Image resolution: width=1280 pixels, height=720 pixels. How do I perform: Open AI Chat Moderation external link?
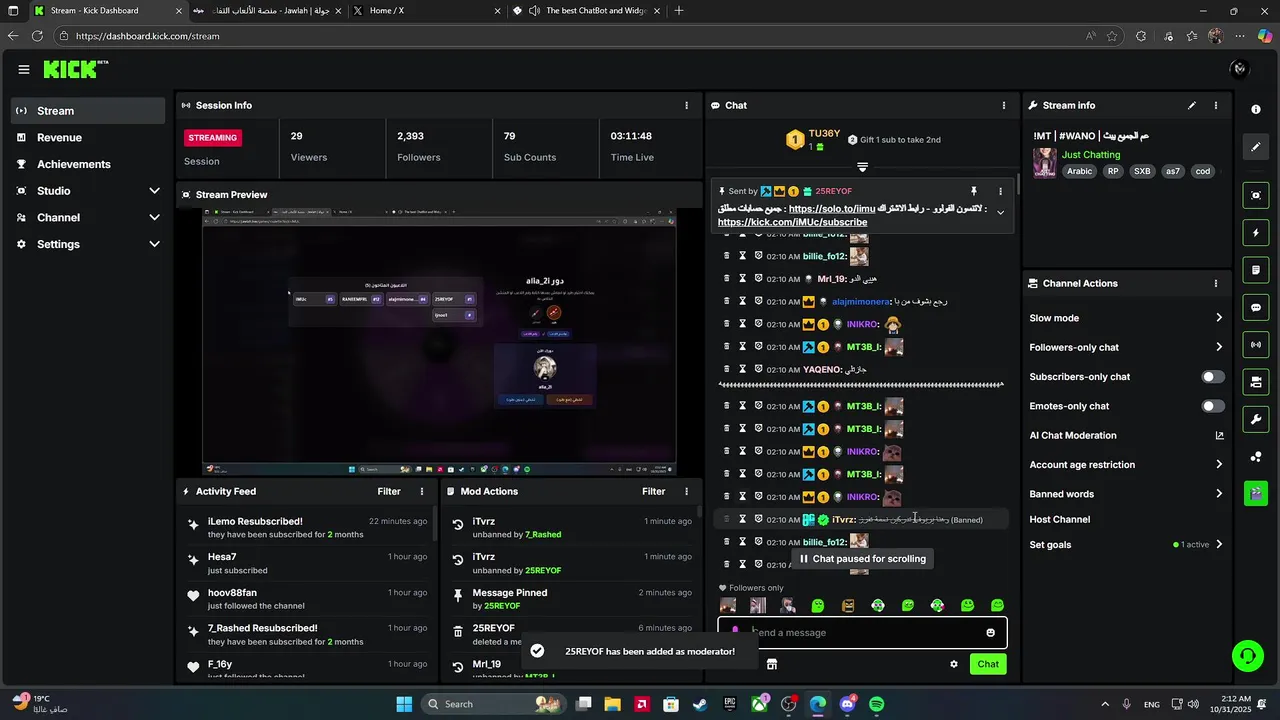click(1219, 436)
